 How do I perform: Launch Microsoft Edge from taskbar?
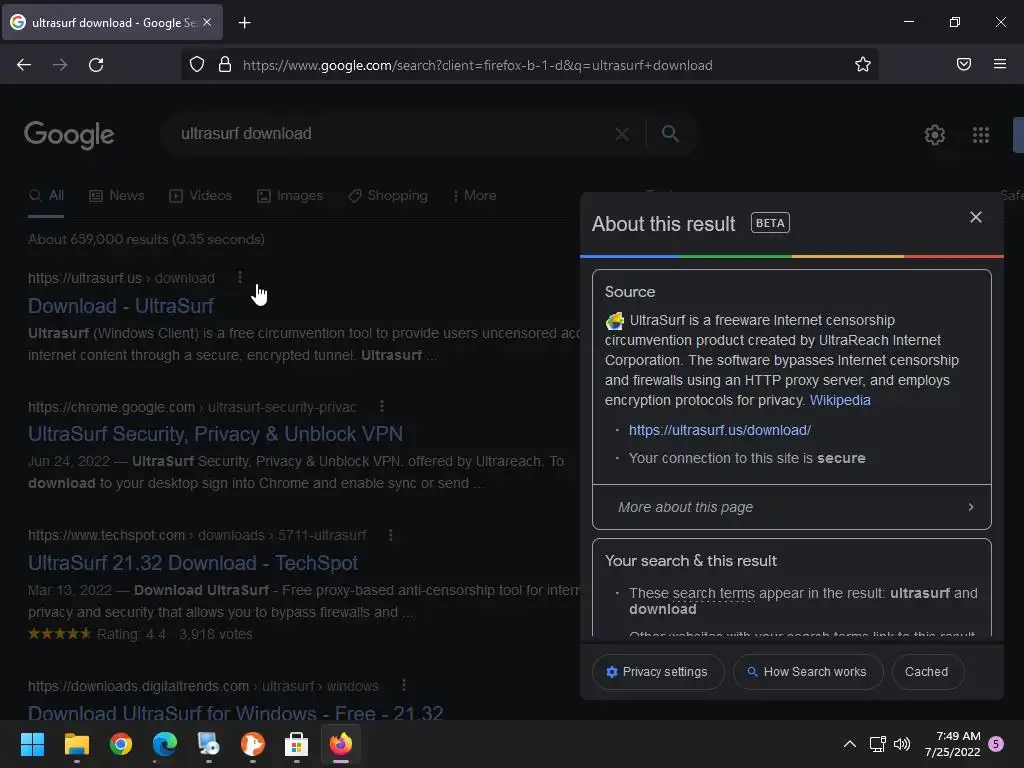[165, 744]
